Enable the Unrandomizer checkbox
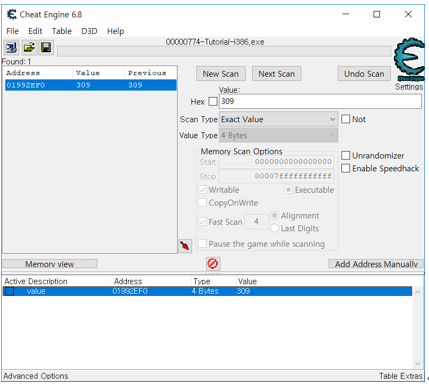Screen dimensions: 429x386 pos(346,156)
